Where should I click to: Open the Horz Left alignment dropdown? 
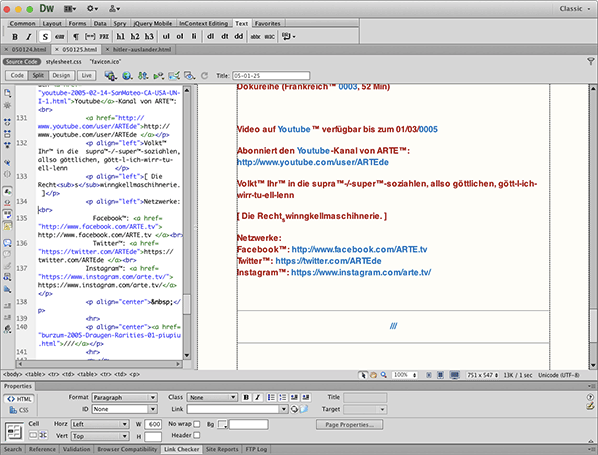coord(100,424)
